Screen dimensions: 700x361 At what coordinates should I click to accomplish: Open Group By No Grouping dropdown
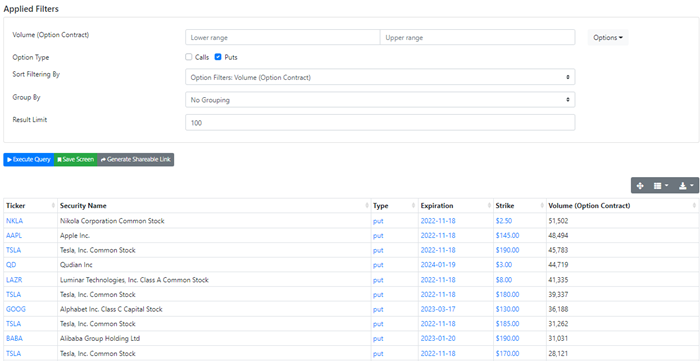(x=380, y=100)
